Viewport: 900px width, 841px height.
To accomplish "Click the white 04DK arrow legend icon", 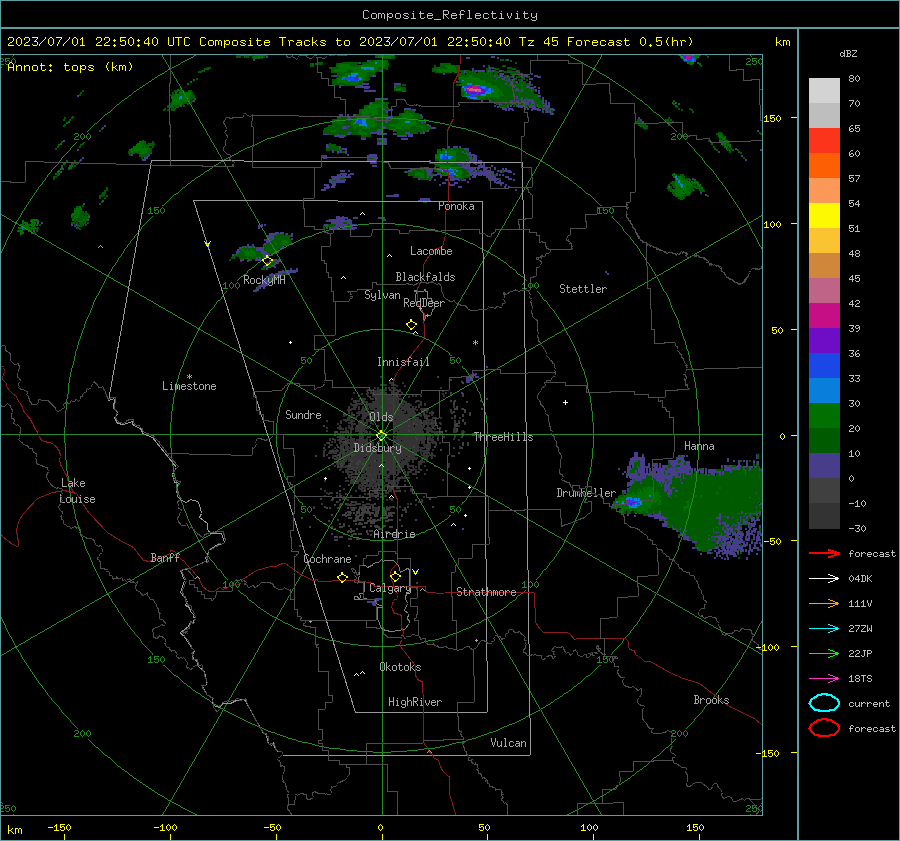I will [824, 579].
